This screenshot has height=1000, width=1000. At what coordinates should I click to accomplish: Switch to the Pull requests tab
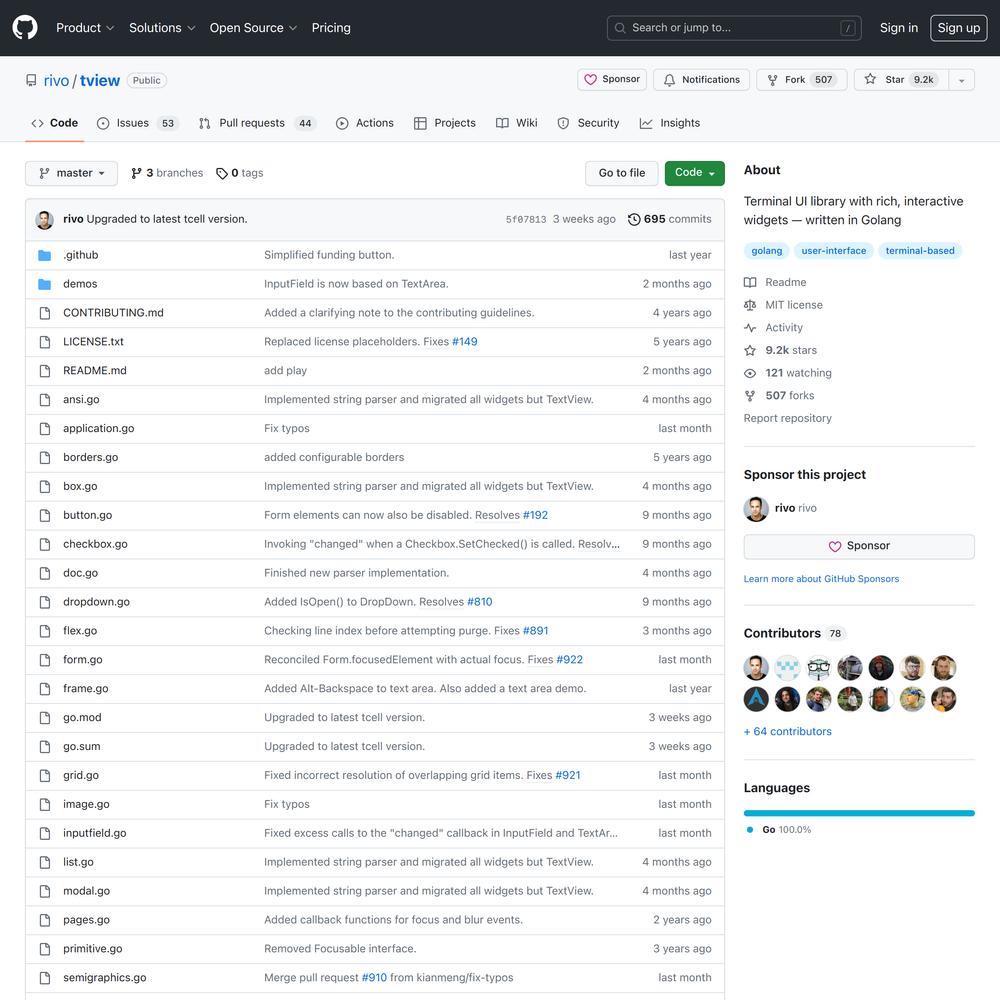258,123
